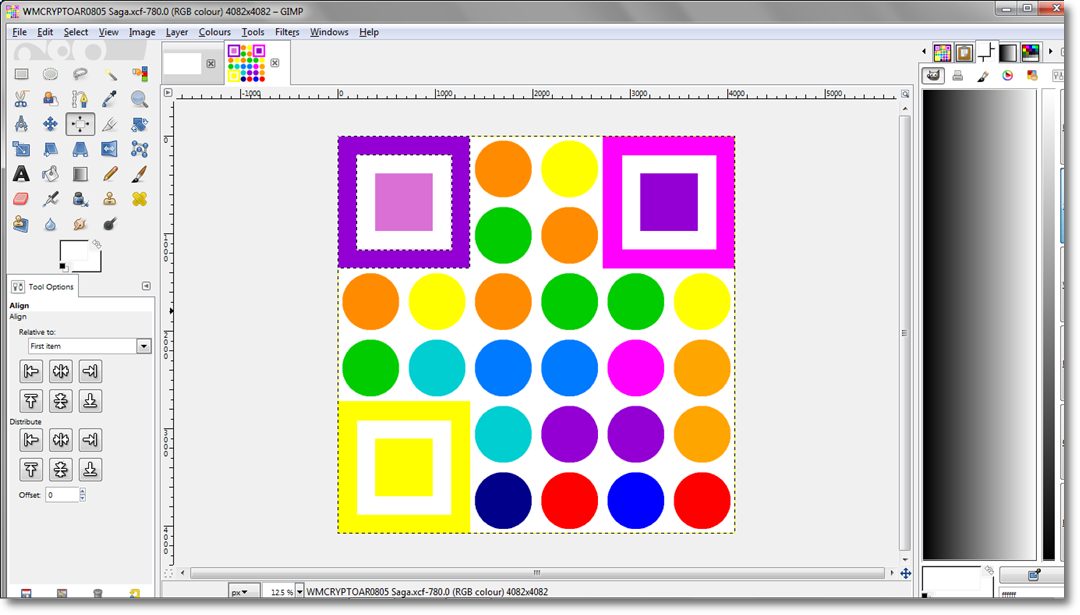Select the Eraser tool
Viewport: 1080px width, 615px height.
(21, 199)
